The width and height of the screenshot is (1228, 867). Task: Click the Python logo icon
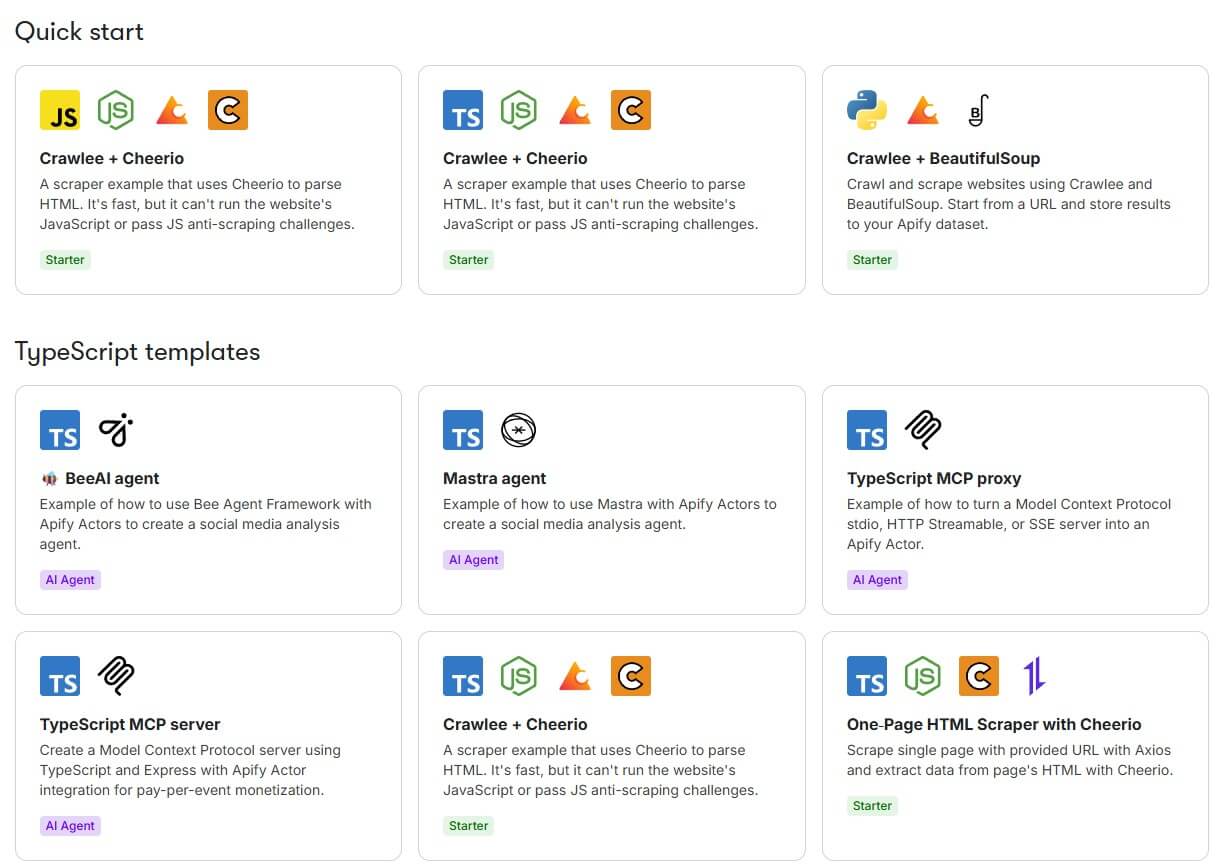(x=867, y=110)
